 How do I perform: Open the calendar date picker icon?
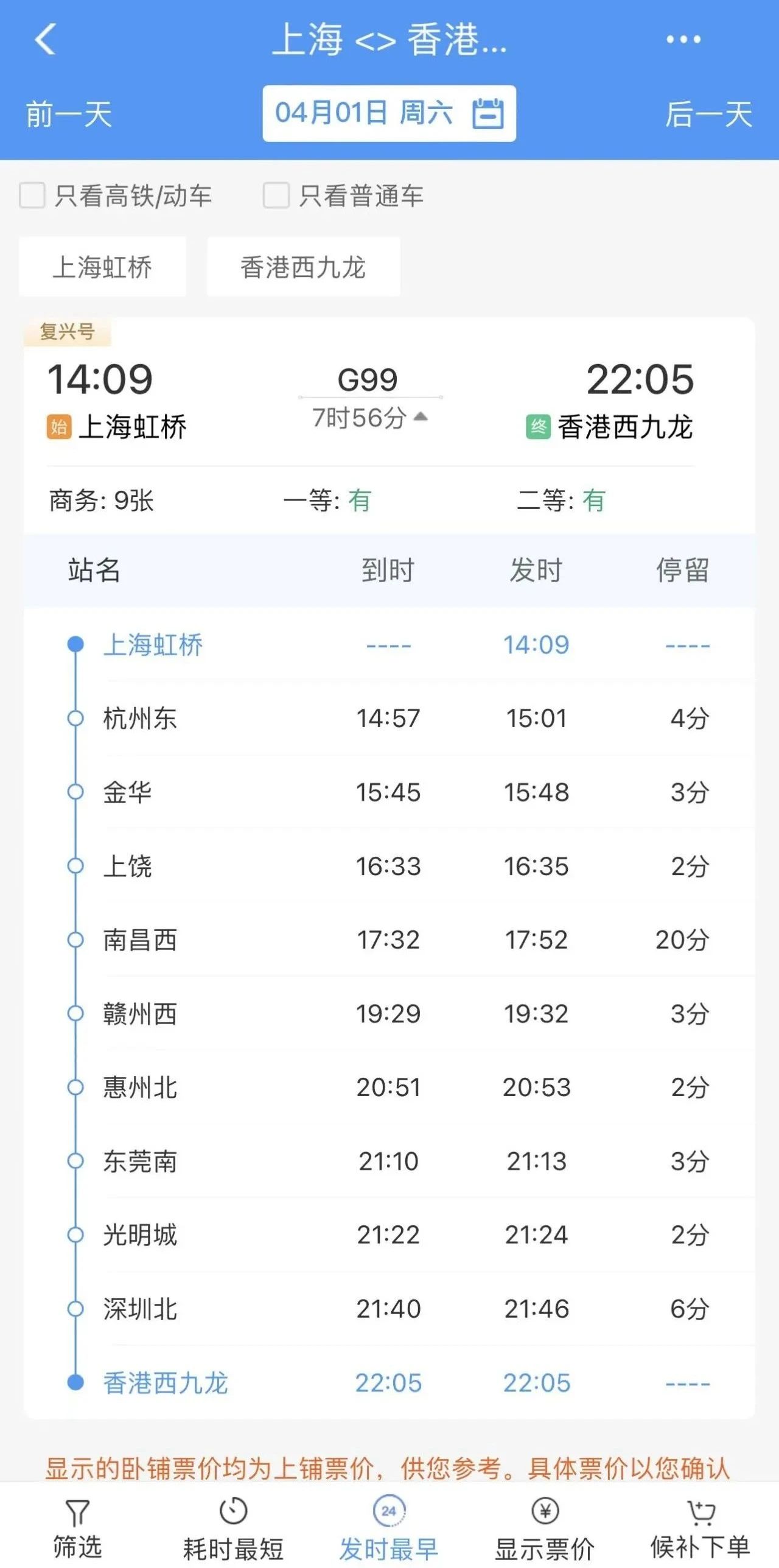487,113
